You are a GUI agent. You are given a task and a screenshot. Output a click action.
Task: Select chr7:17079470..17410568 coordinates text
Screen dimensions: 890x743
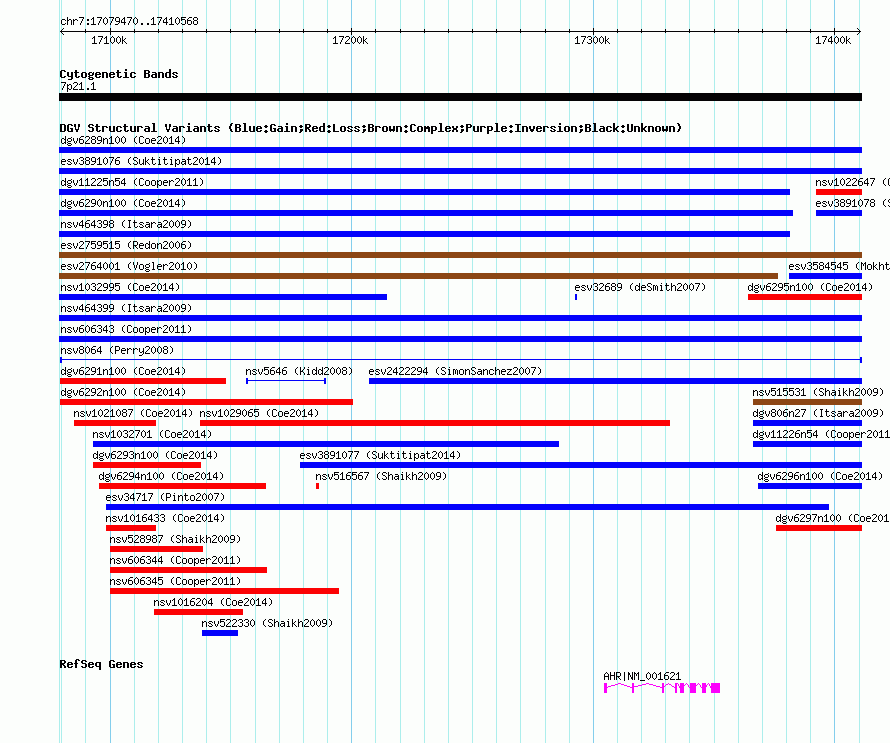[129, 21]
